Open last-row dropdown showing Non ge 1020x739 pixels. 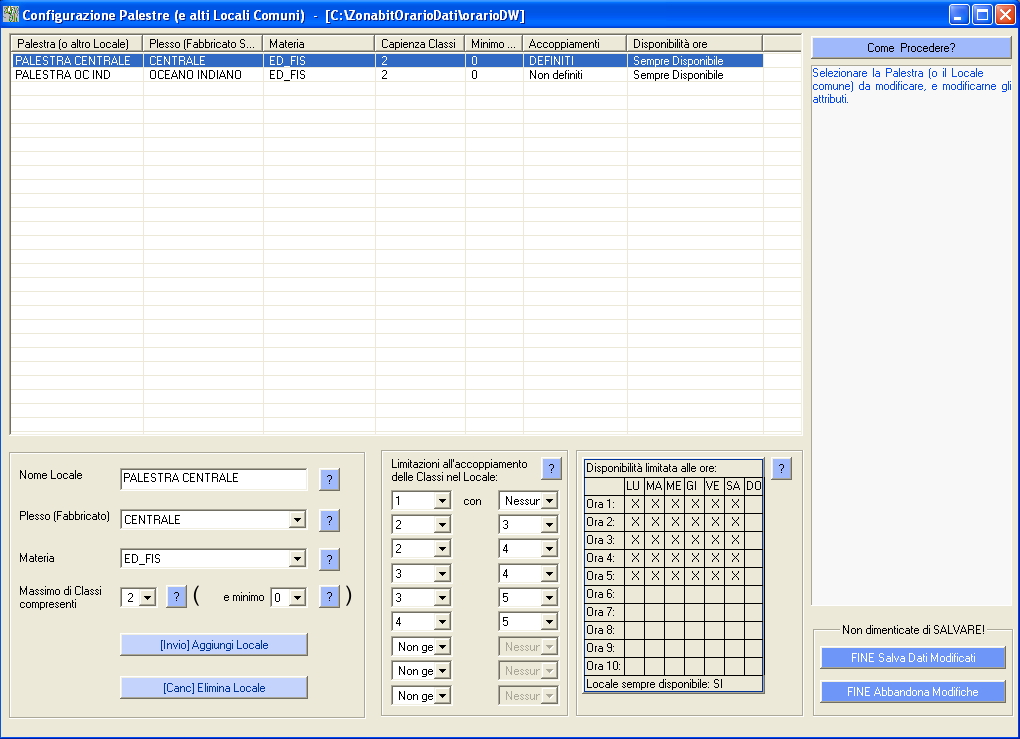point(442,695)
